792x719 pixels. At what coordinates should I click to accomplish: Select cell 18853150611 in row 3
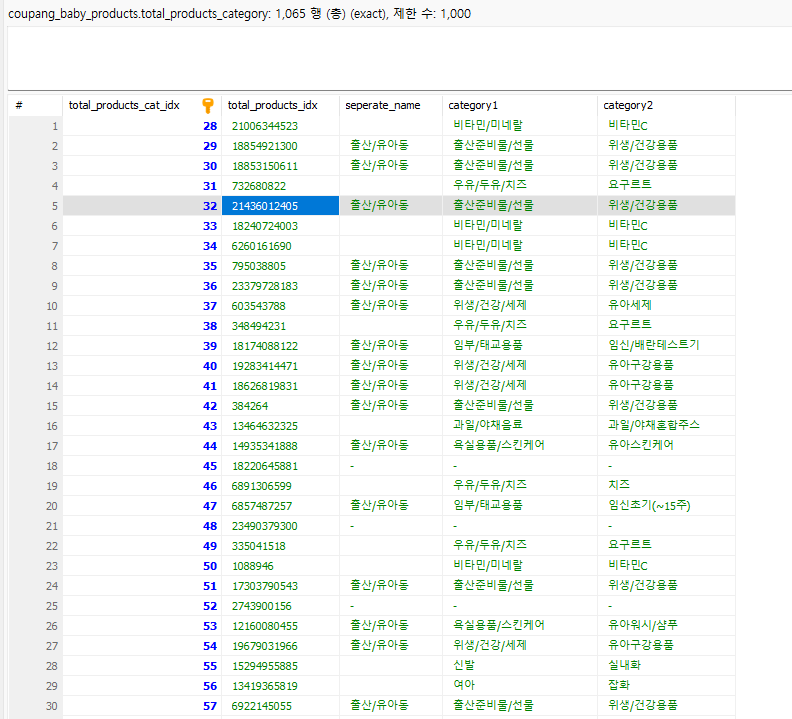(280, 166)
